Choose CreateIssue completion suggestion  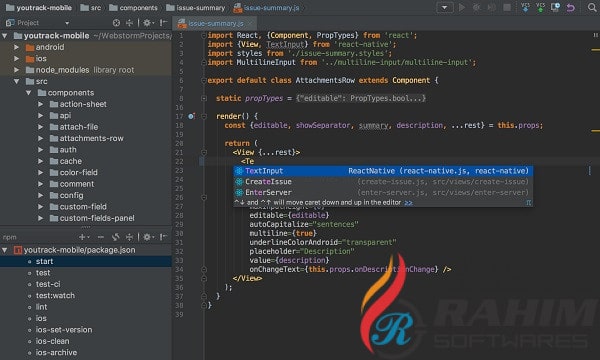pyautogui.click(x=383, y=182)
